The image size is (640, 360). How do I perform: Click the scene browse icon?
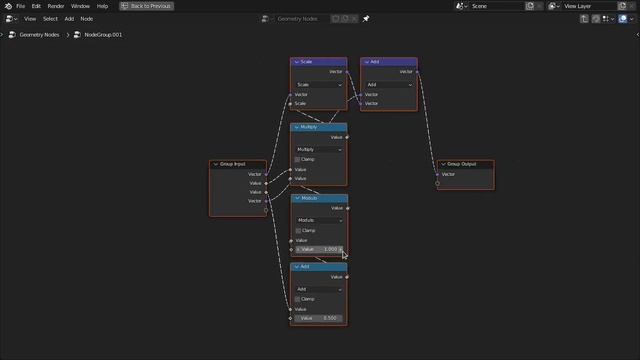(x=461, y=6)
